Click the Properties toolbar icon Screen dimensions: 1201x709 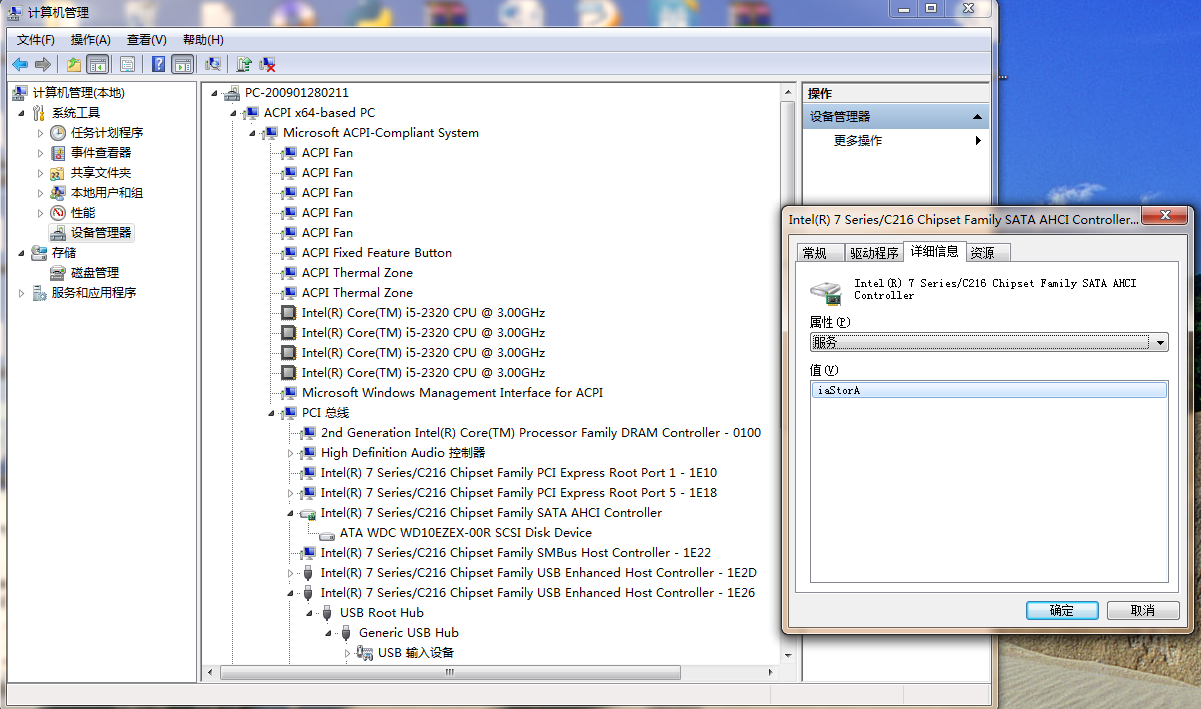[x=127, y=65]
